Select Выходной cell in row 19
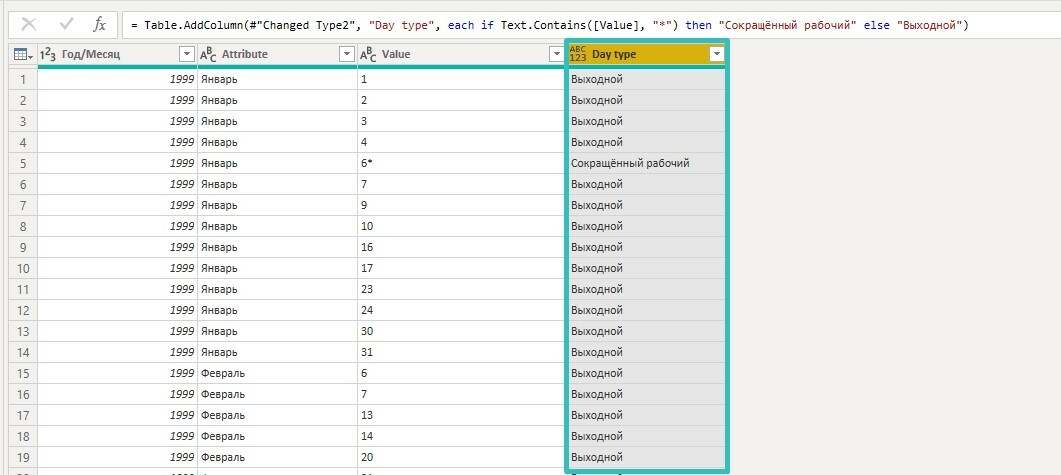Screen dimensions: 1061x475 point(646,457)
